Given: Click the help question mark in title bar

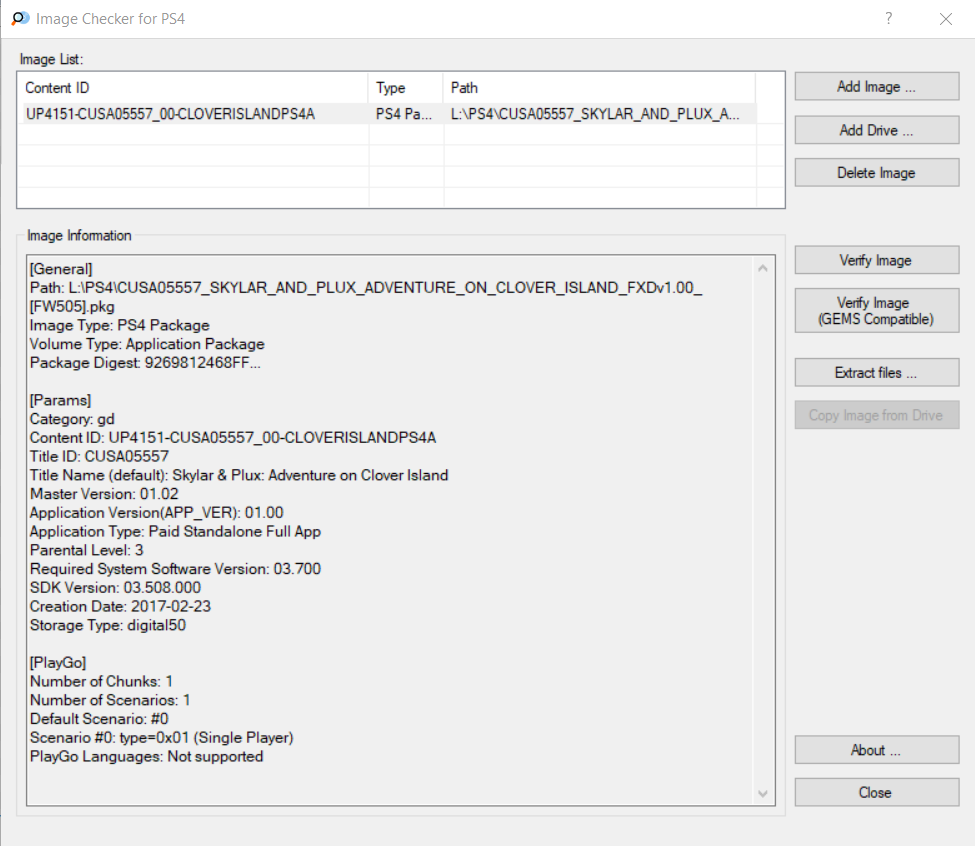Looking at the screenshot, I should point(889,19).
